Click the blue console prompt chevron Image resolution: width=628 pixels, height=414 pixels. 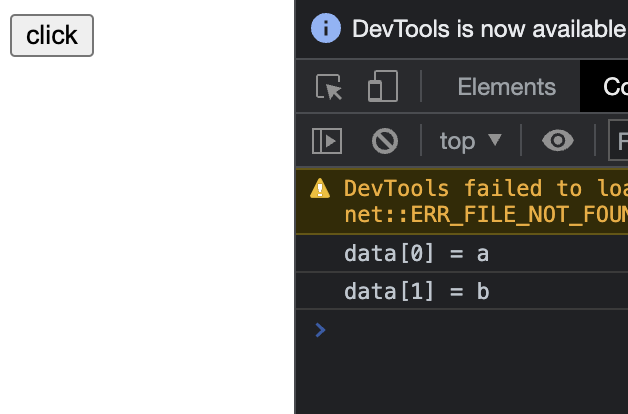[320, 329]
